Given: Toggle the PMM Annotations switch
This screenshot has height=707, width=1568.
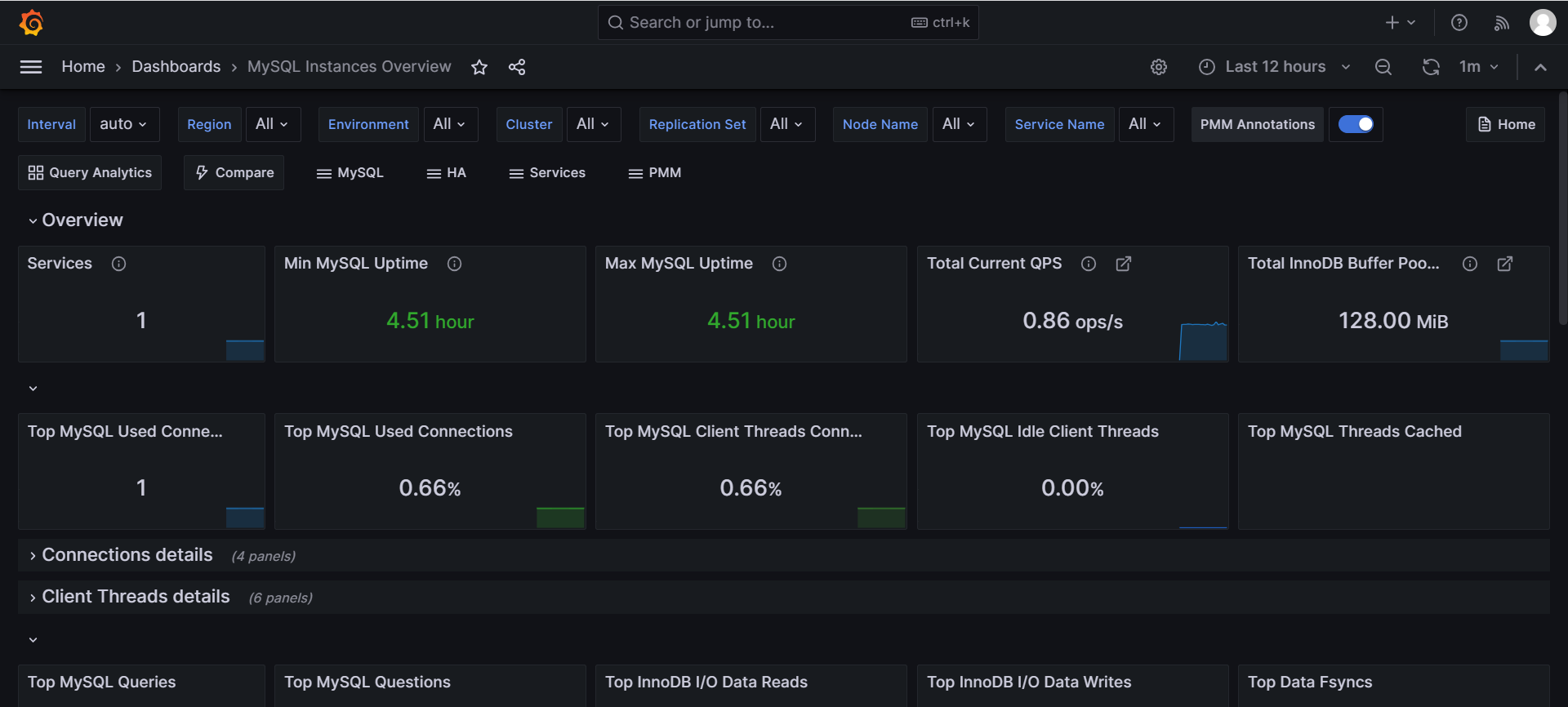Looking at the screenshot, I should pyautogui.click(x=1356, y=124).
